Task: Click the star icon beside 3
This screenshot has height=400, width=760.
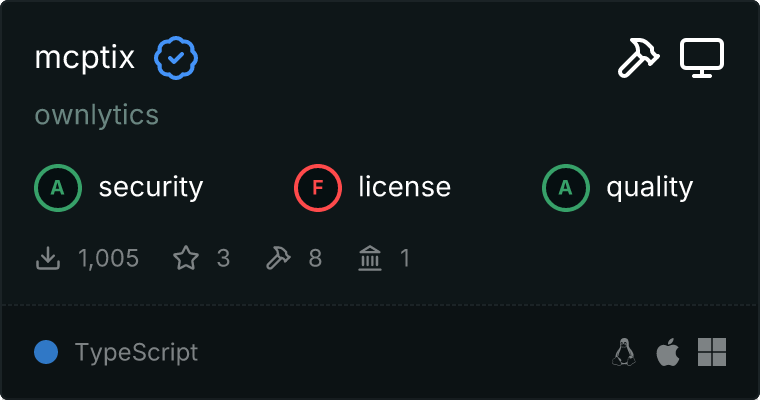Action: pyautogui.click(x=186, y=259)
